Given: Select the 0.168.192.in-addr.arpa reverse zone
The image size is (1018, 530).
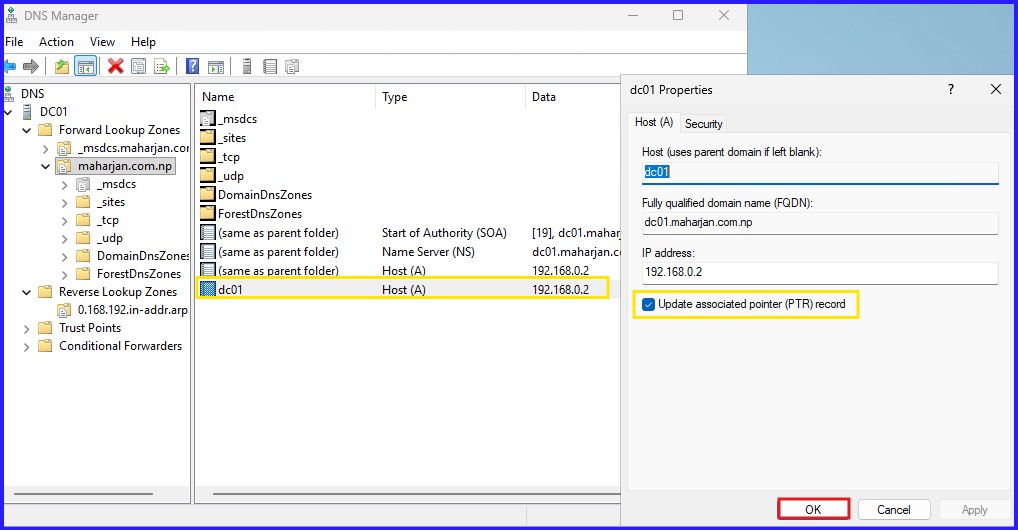Looking at the screenshot, I should coord(130,310).
